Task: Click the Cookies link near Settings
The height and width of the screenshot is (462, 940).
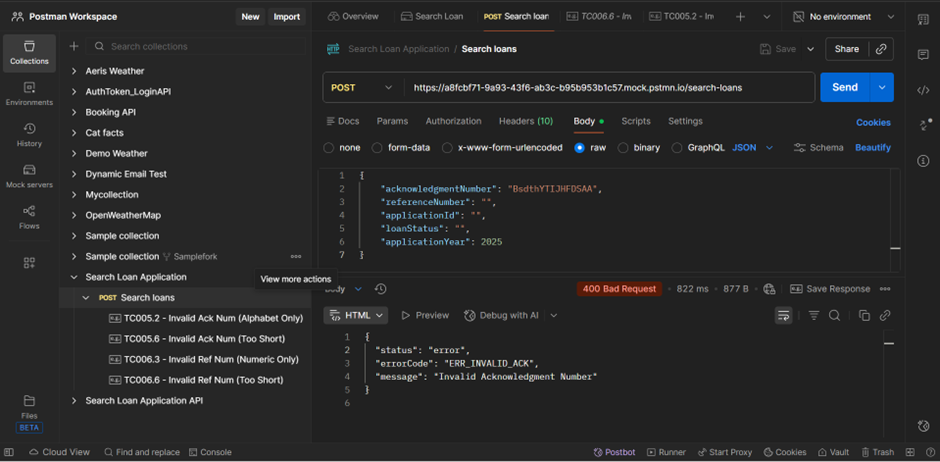Action: 873,122
